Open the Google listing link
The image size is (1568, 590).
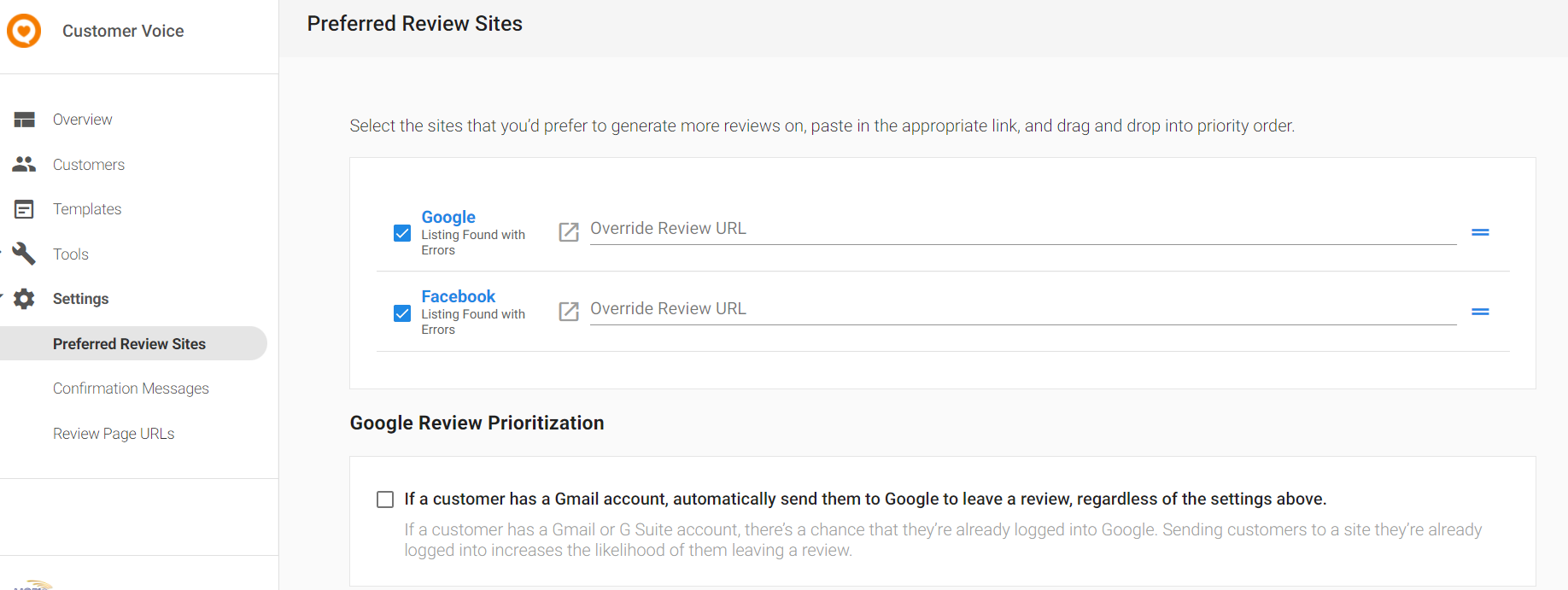[448, 217]
